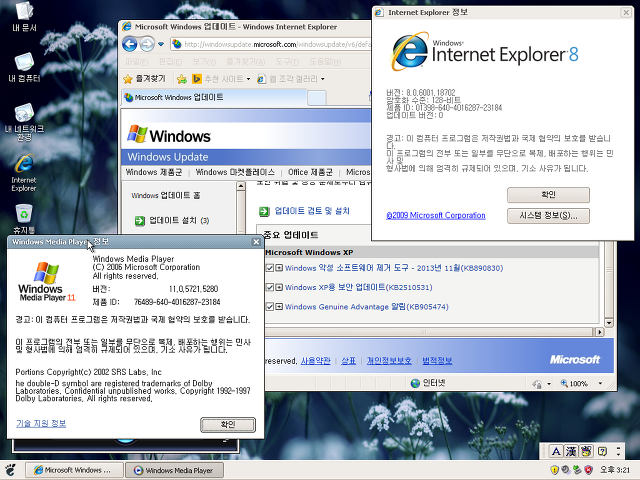Click the zoom magnifier 100% button
The height and width of the screenshot is (480, 640).
pyautogui.click(x=574, y=384)
